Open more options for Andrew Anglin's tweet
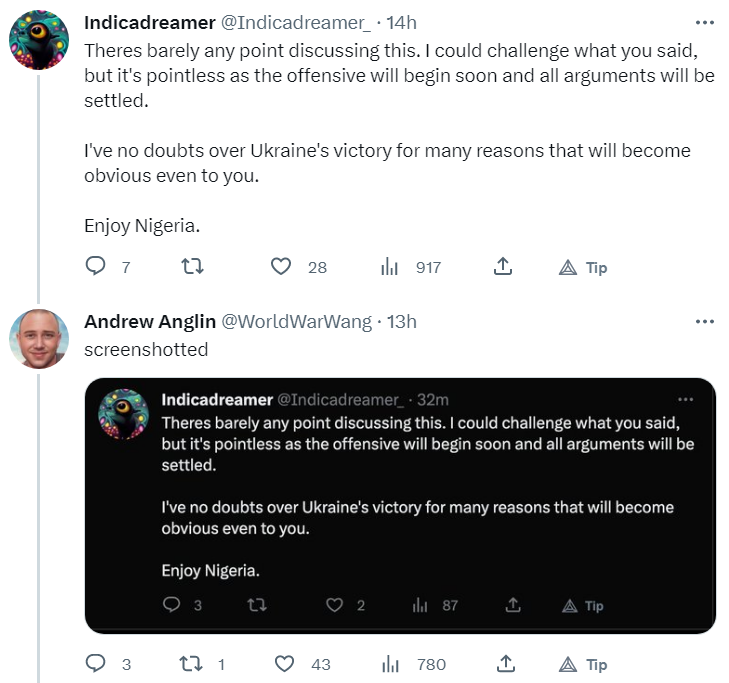729x683 pixels. tap(705, 321)
